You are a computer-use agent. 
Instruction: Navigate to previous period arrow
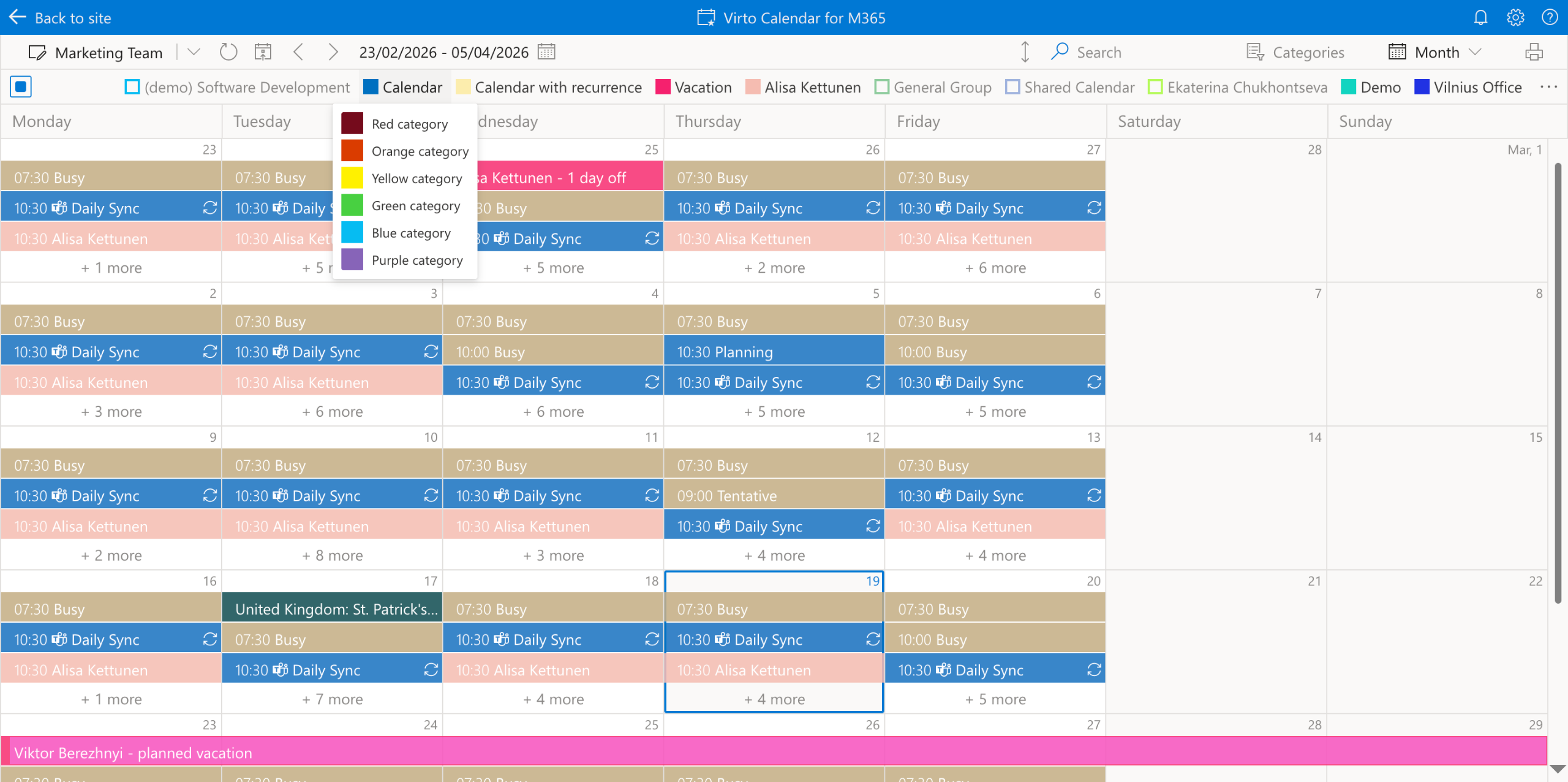(298, 52)
